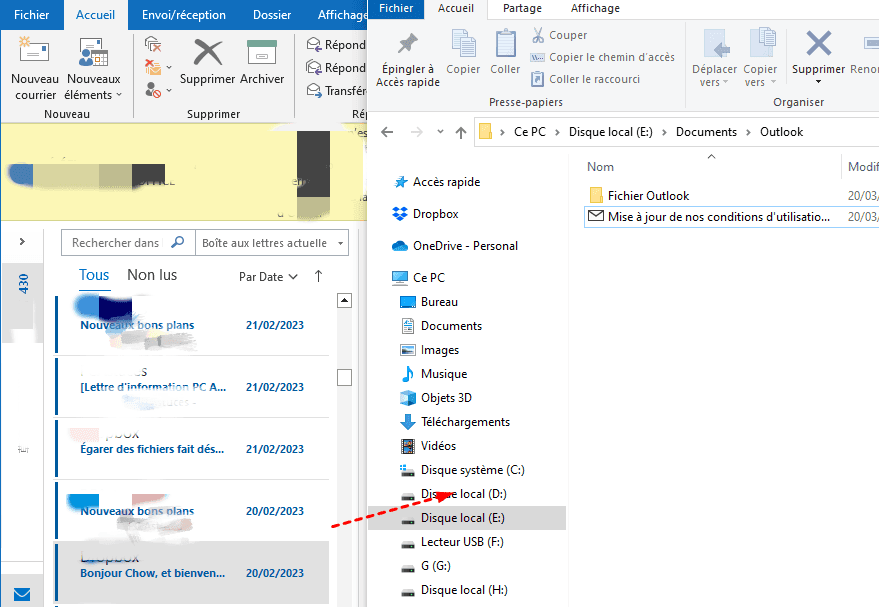Viewport: 879px width, 607px height.
Task: Click the Coller clipboard icon
Action: click(x=505, y=45)
